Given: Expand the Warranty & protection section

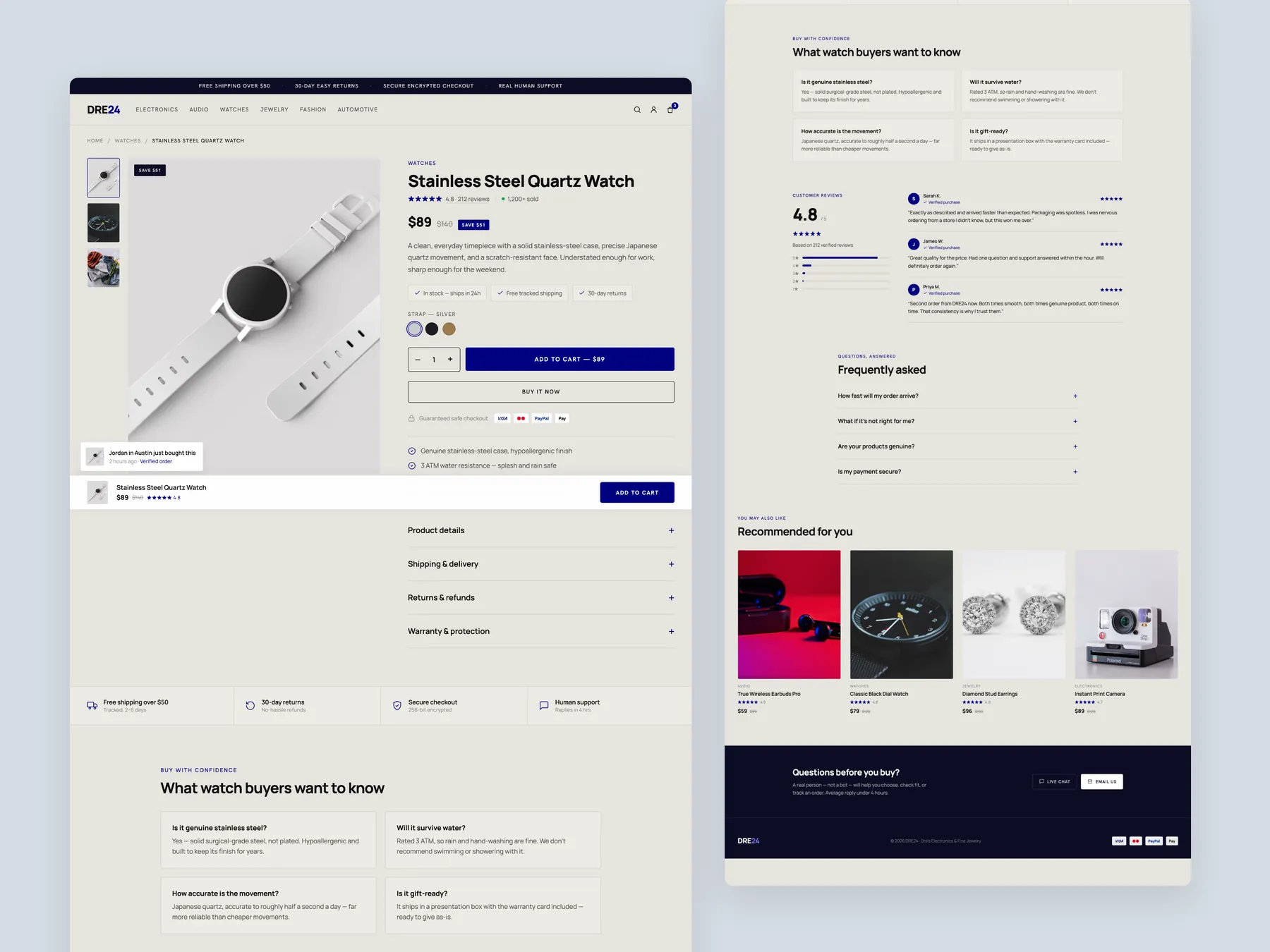Looking at the screenshot, I should 541,632.
